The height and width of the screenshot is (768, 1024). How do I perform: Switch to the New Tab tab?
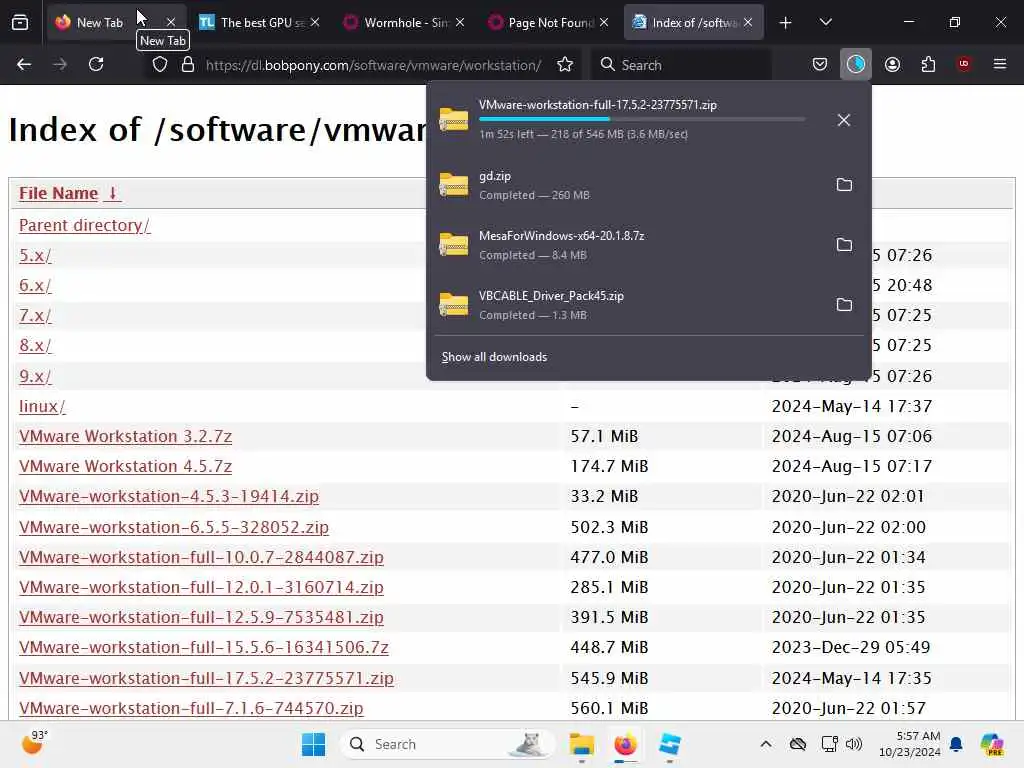click(x=99, y=23)
